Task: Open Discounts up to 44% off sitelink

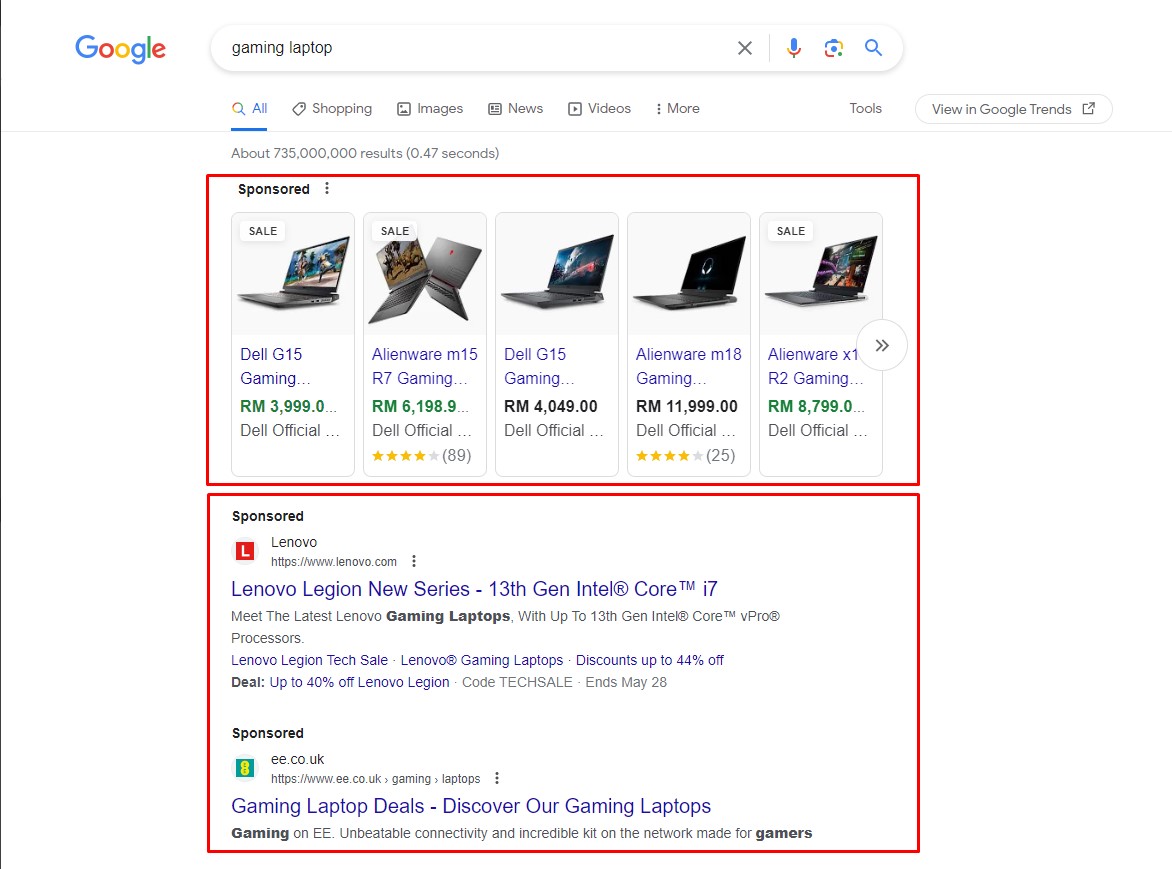Action: (x=650, y=661)
